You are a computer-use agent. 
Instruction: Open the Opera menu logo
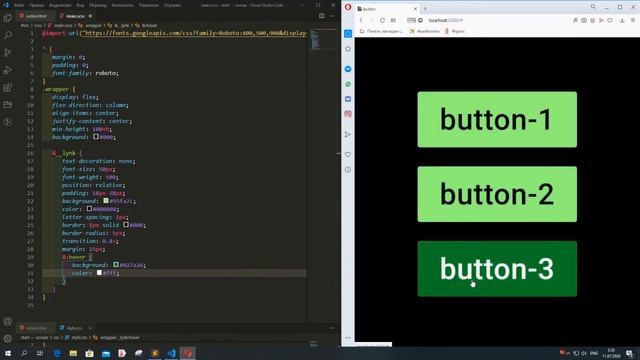pyautogui.click(x=348, y=7)
